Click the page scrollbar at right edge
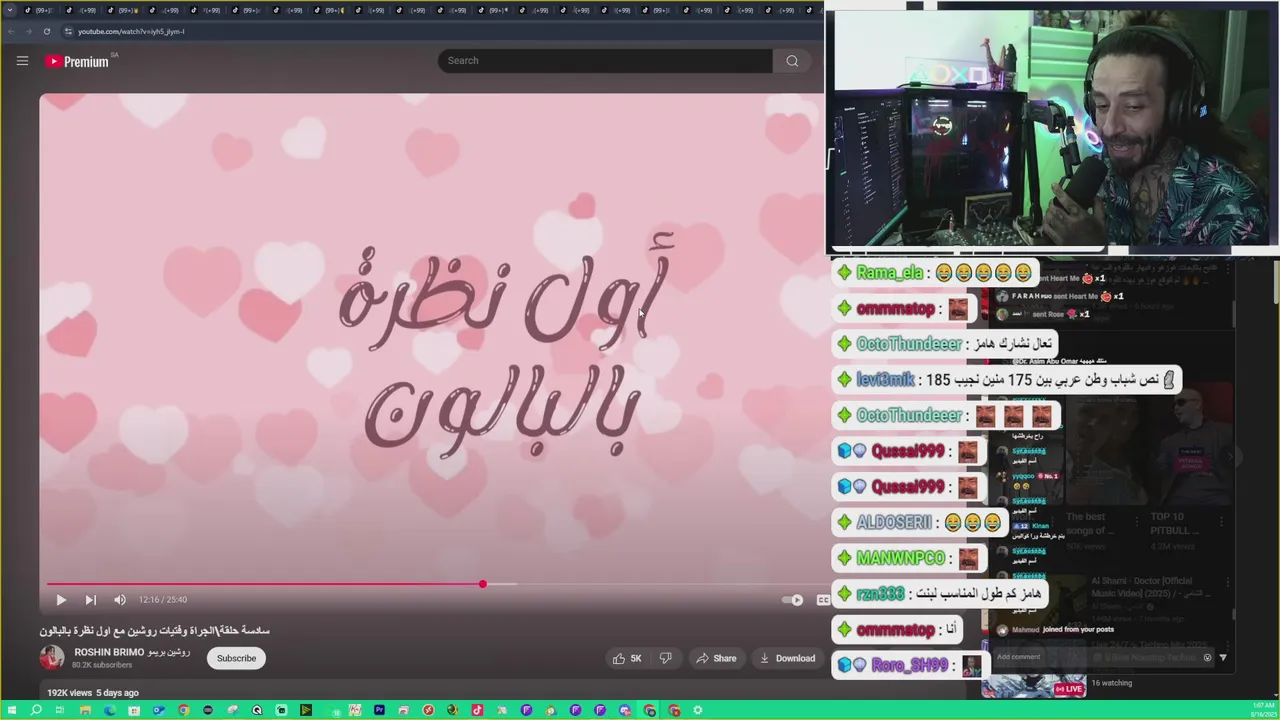This screenshot has height=720, width=1280. point(1276,280)
